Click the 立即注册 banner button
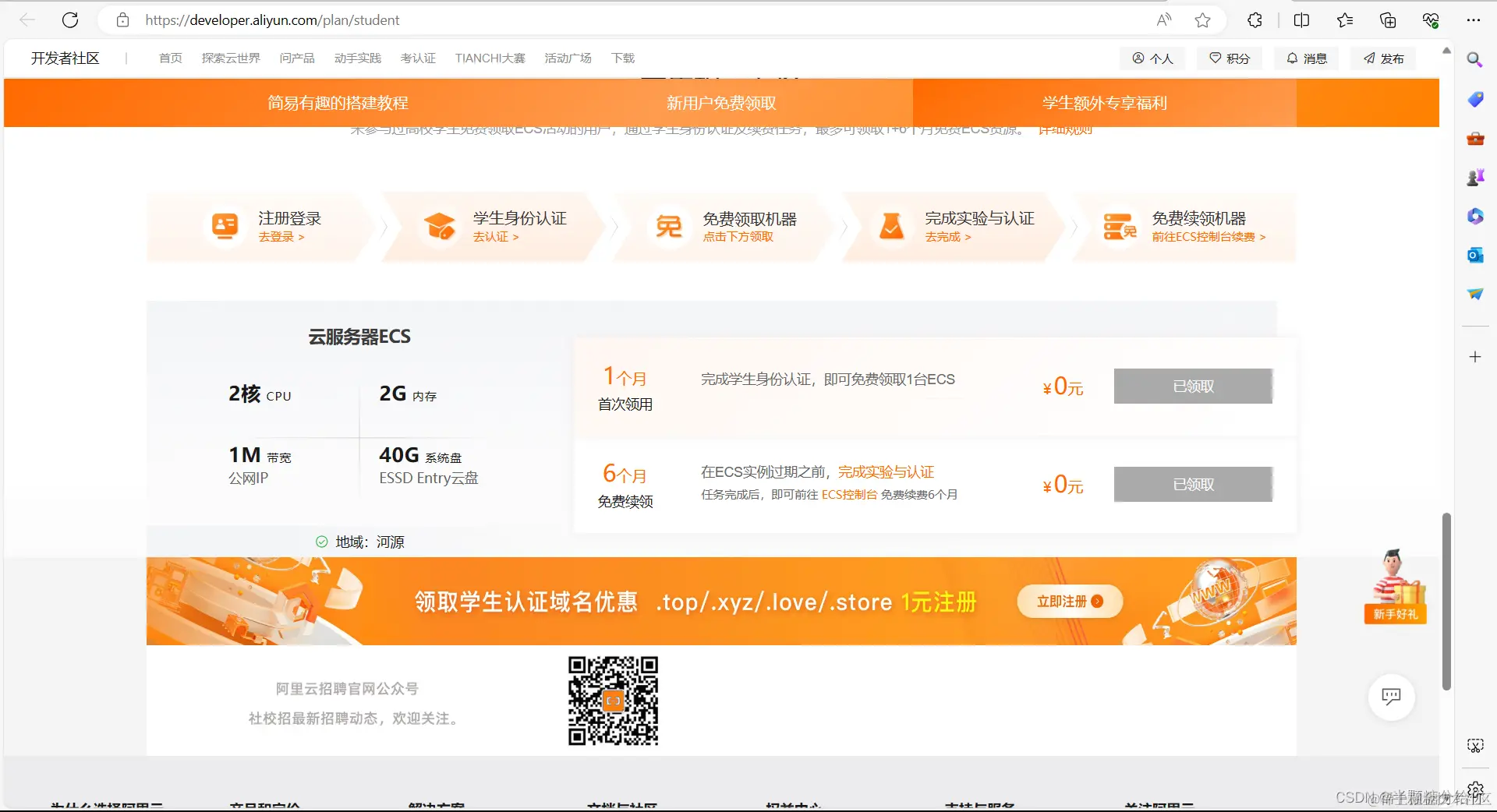1497x812 pixels. pyautogui.click(x=1070, y=602)
